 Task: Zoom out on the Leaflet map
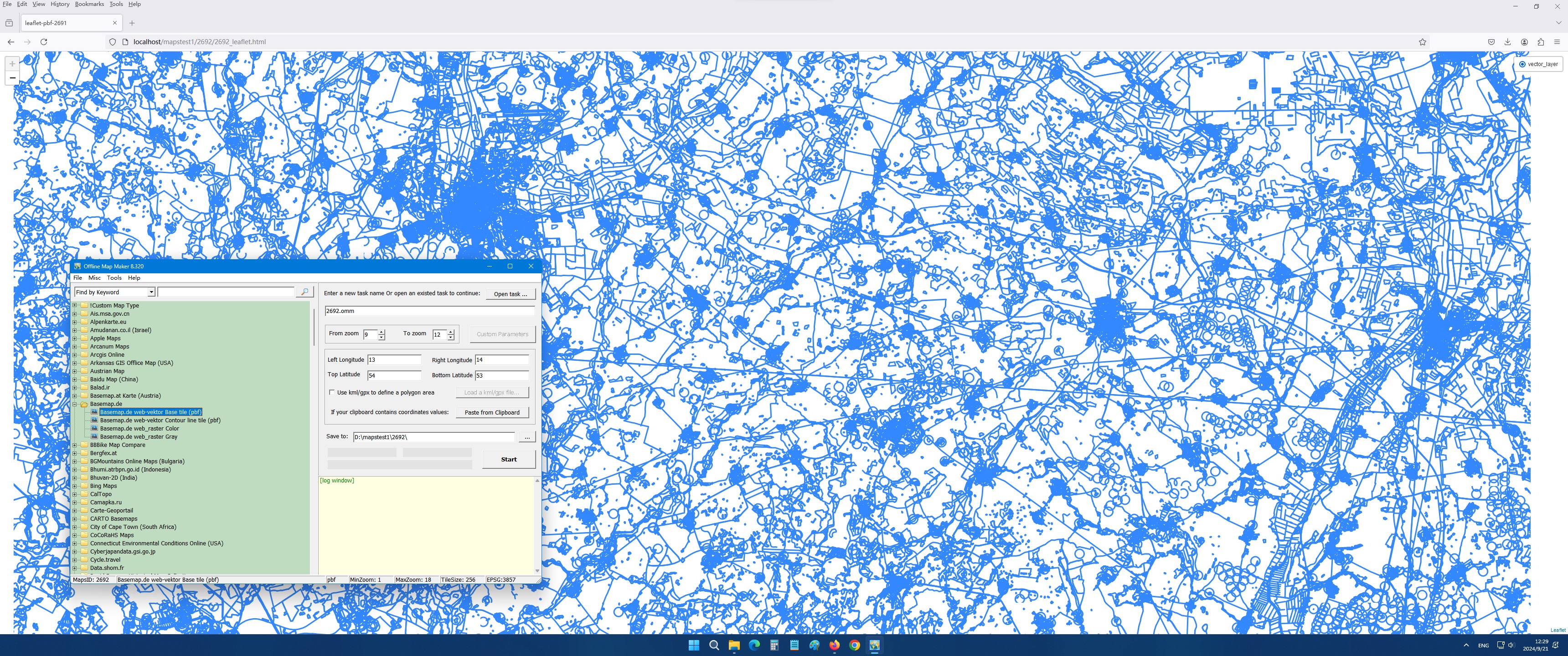[x=12, y=78]
